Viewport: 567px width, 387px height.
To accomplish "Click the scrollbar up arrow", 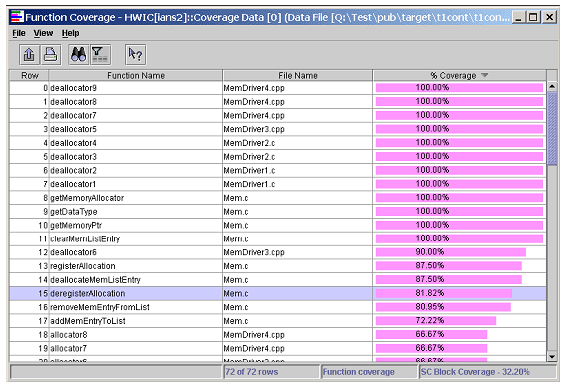I will click(552, 86).
